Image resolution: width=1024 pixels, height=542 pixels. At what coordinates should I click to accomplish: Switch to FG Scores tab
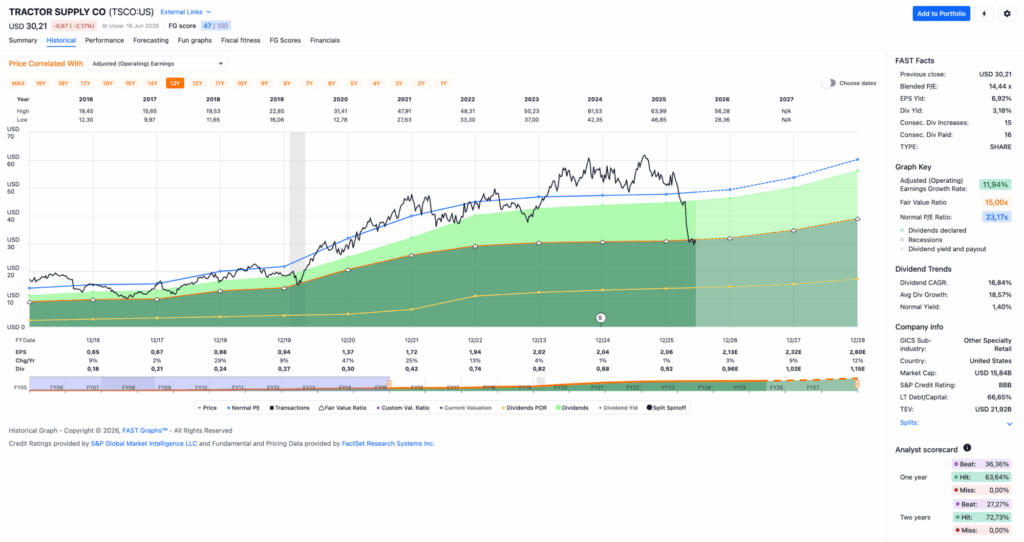click(x=285, y=40)
